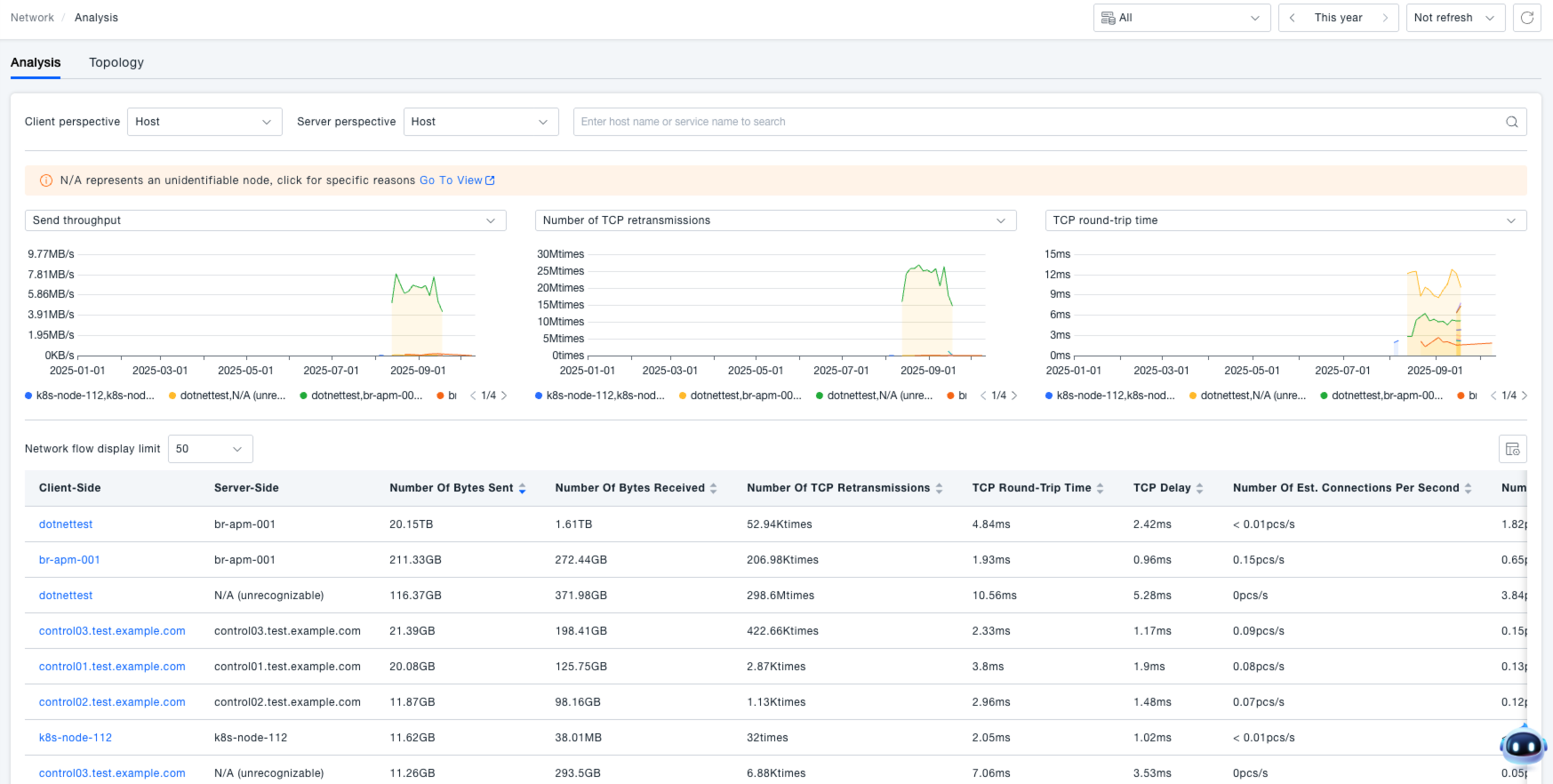Next legend page in Send throughput chart

(x=504, y=396)
